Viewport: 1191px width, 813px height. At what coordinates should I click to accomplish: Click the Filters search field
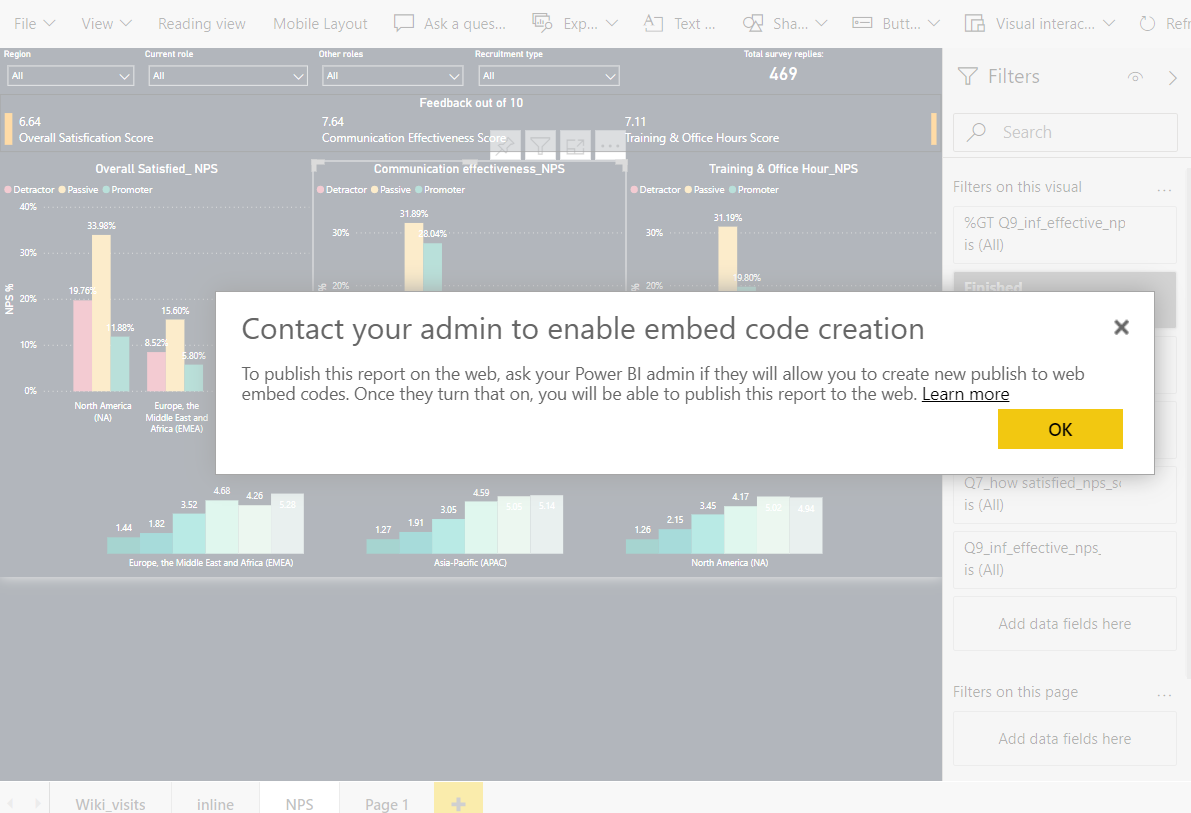[1065, 132]
